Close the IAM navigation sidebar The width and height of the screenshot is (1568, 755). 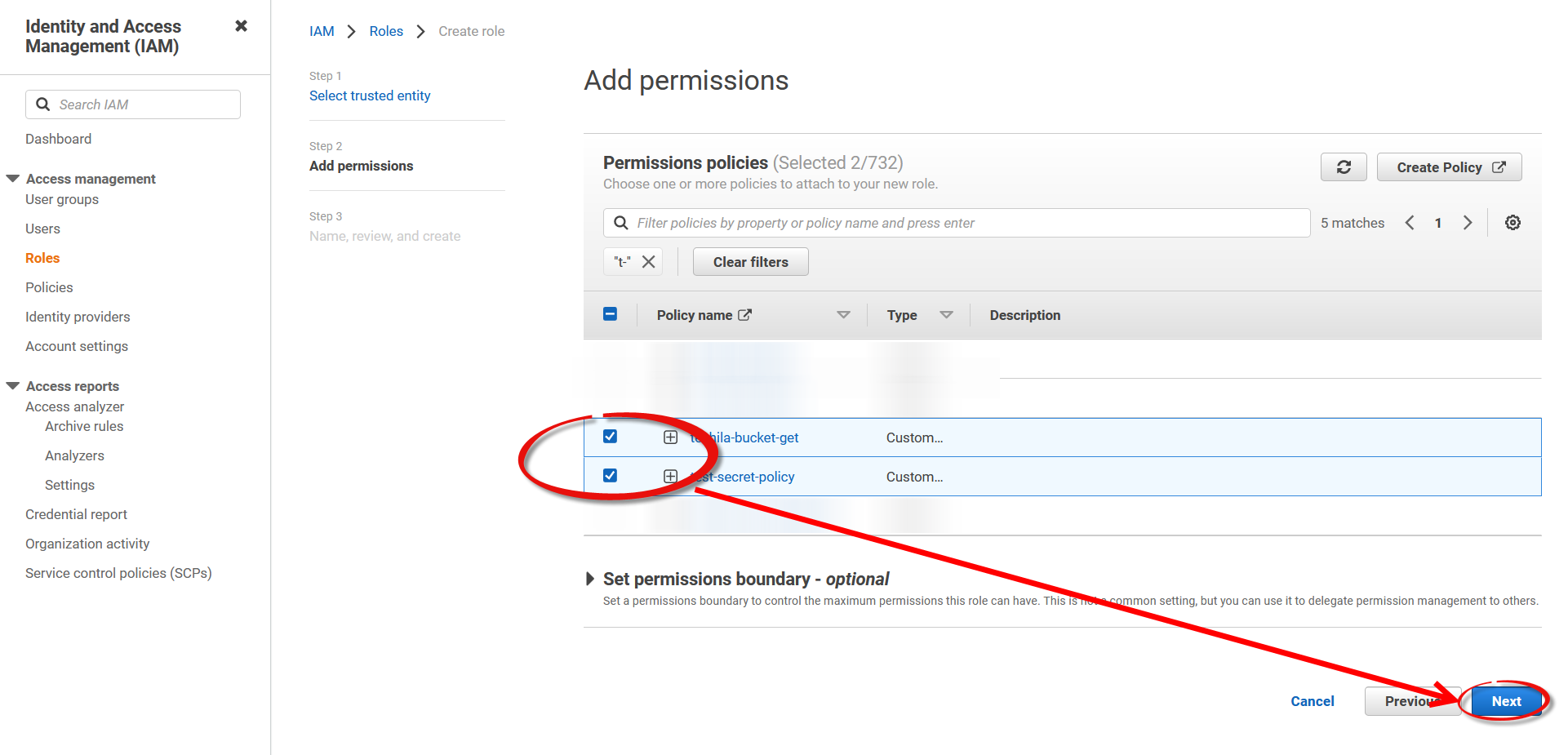pos(241,26)
